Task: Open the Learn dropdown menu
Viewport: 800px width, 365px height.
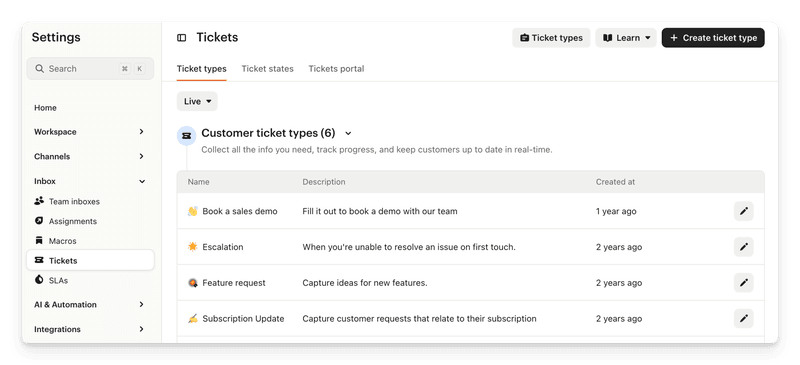Action: 626,38
